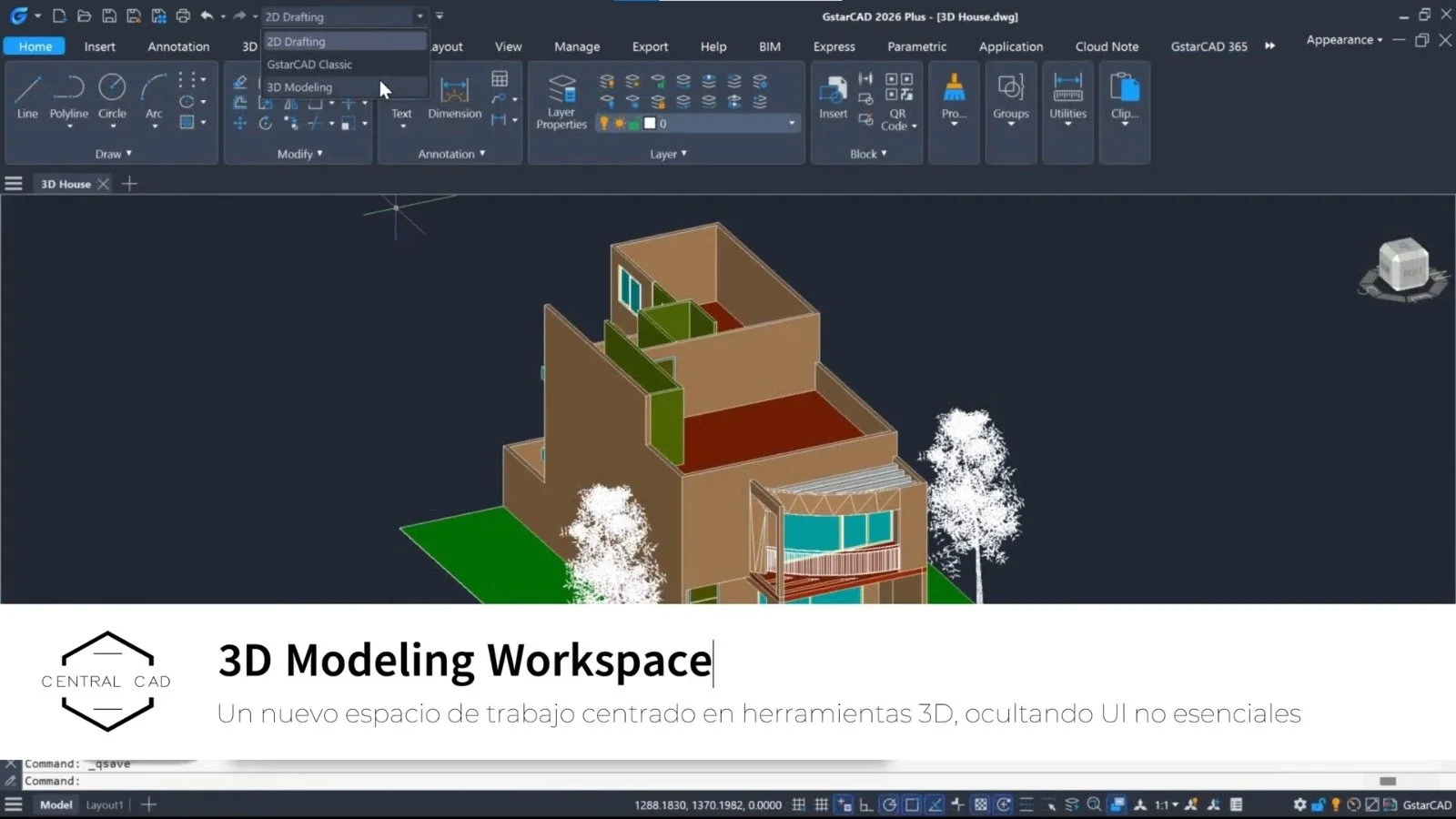Click the ViewCube navigation widget

(x=1402, y=268)
